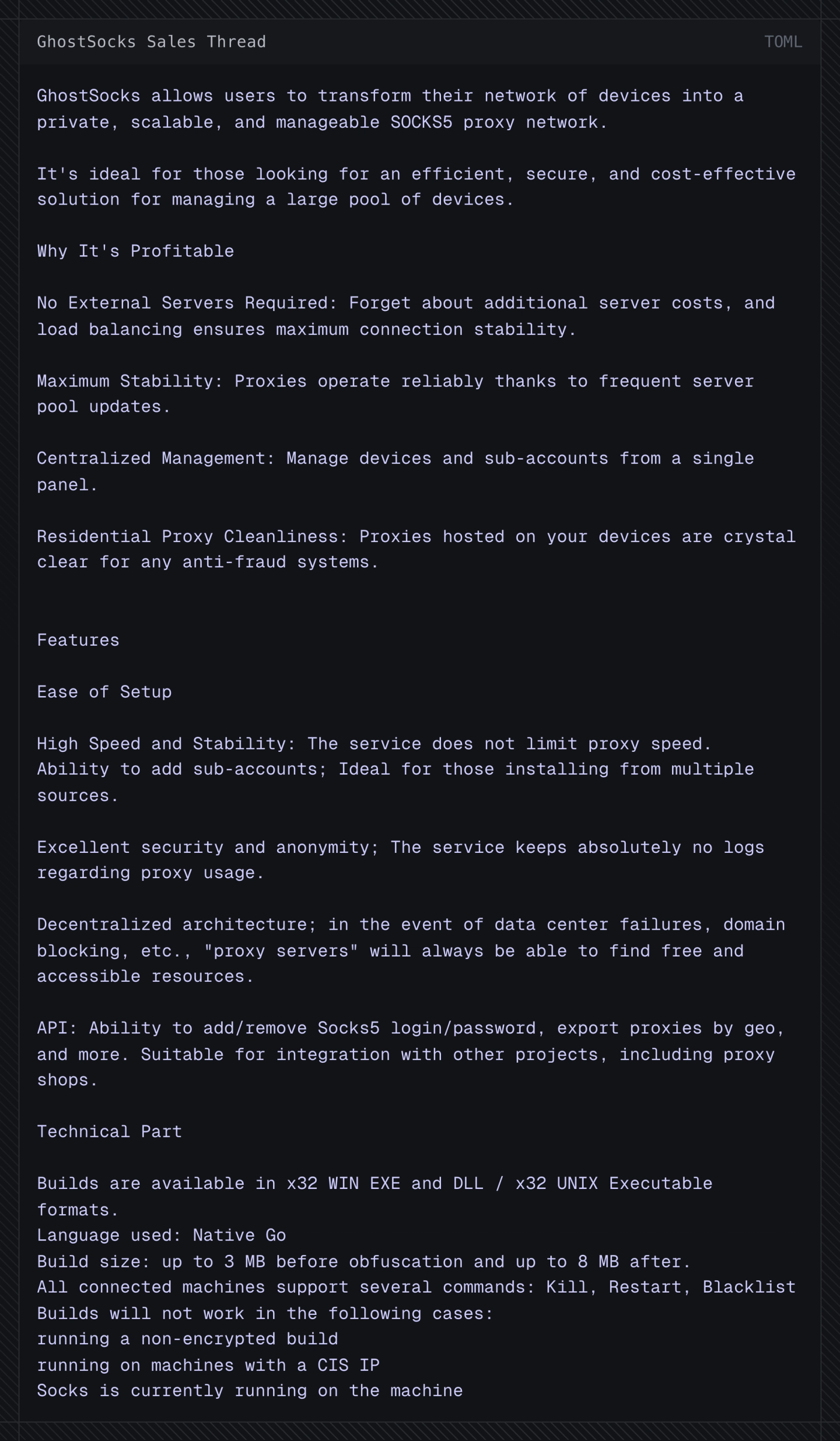Click the GhostSocks Sales Thread title

[151, 42]
